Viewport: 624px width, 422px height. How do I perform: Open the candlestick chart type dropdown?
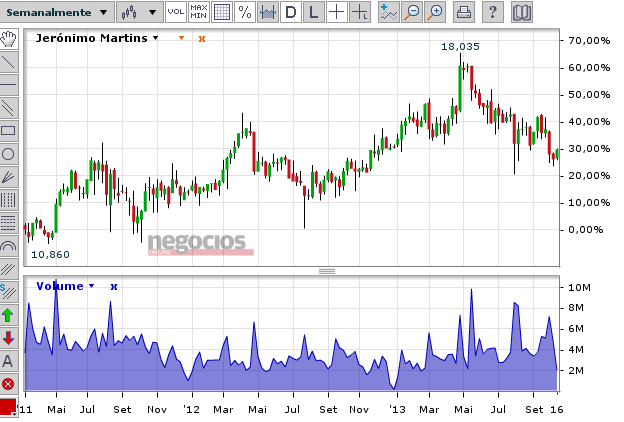coord(140,12)
